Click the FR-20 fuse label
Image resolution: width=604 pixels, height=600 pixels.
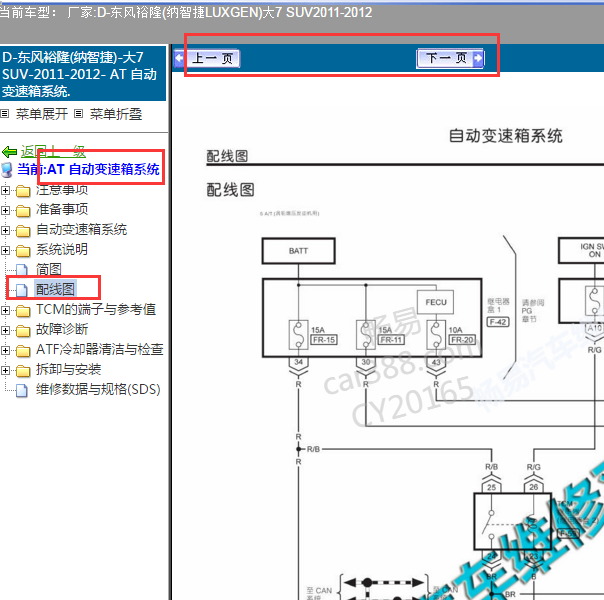(x=462, y=340)
